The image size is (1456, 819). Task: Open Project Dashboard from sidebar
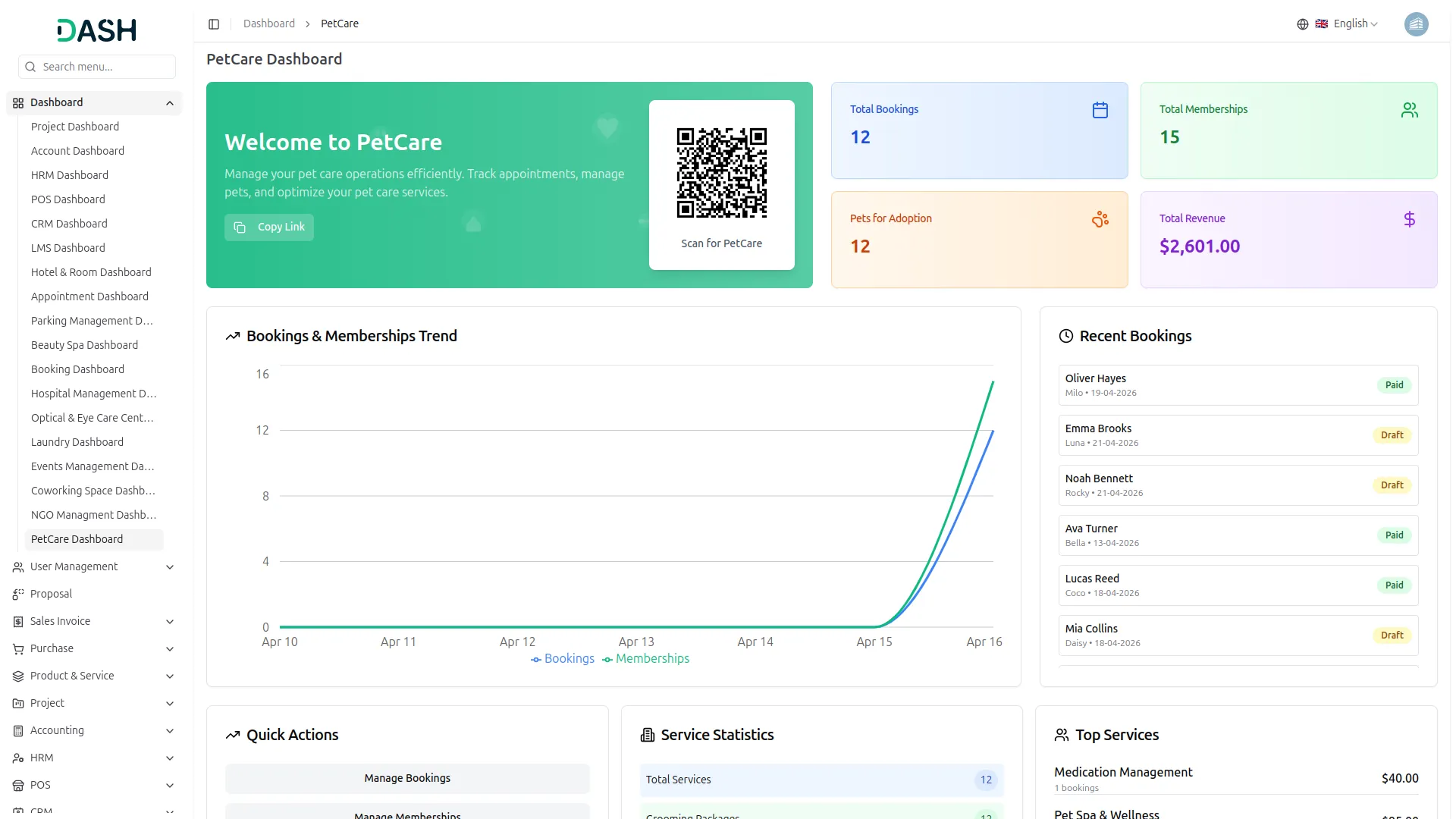click(x=75, y=127)
